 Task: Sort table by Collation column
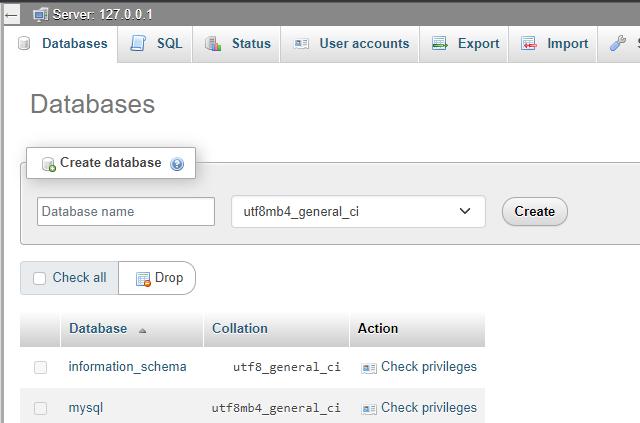pos(240,328)
